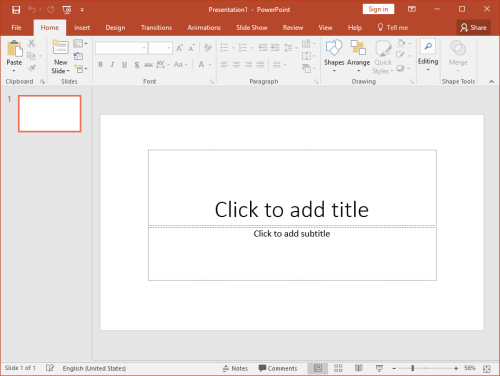Start slideshow from beginning via quick access icon
The height and width of the screenshot is (376, 500).
click(67, 10)
